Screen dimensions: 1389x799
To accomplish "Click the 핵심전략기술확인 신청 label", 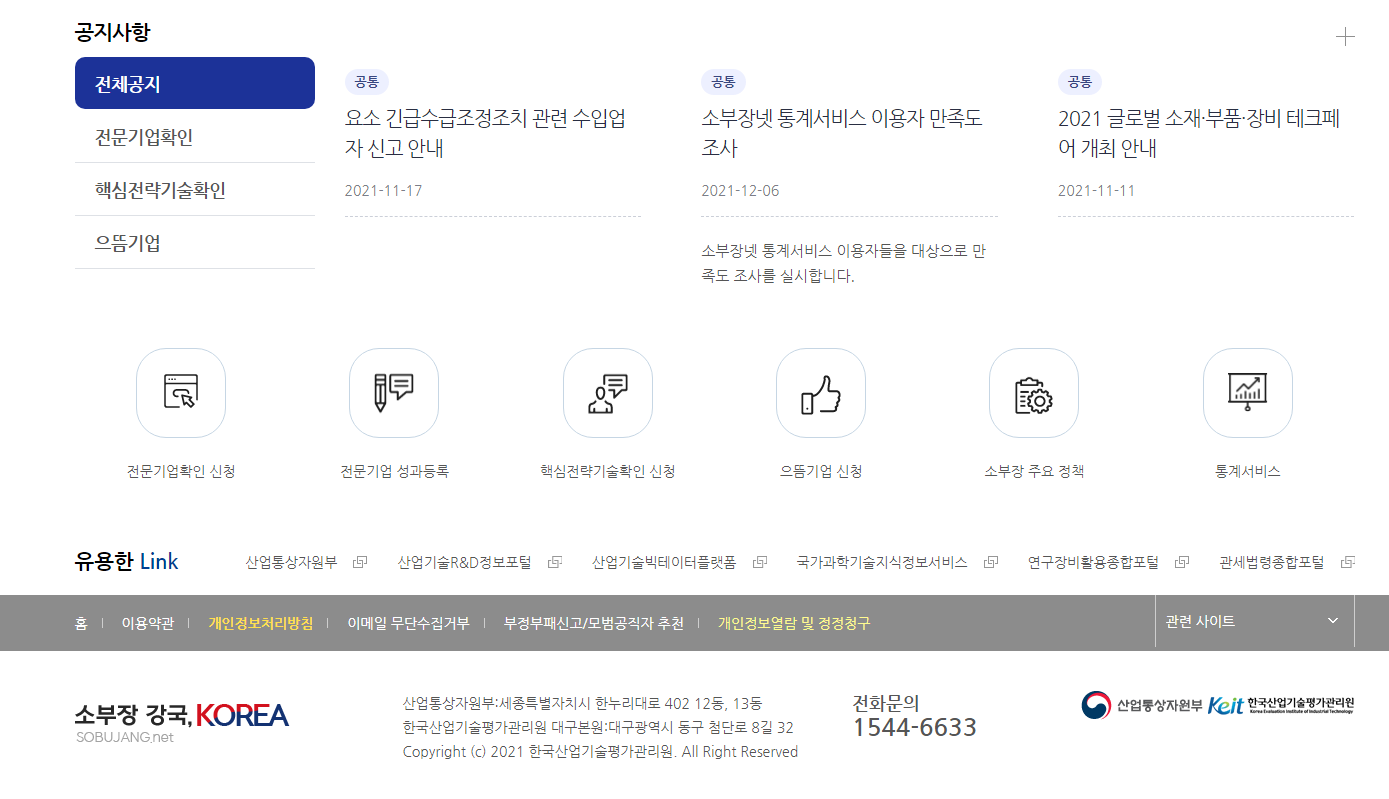I will (x=608, y=471).
